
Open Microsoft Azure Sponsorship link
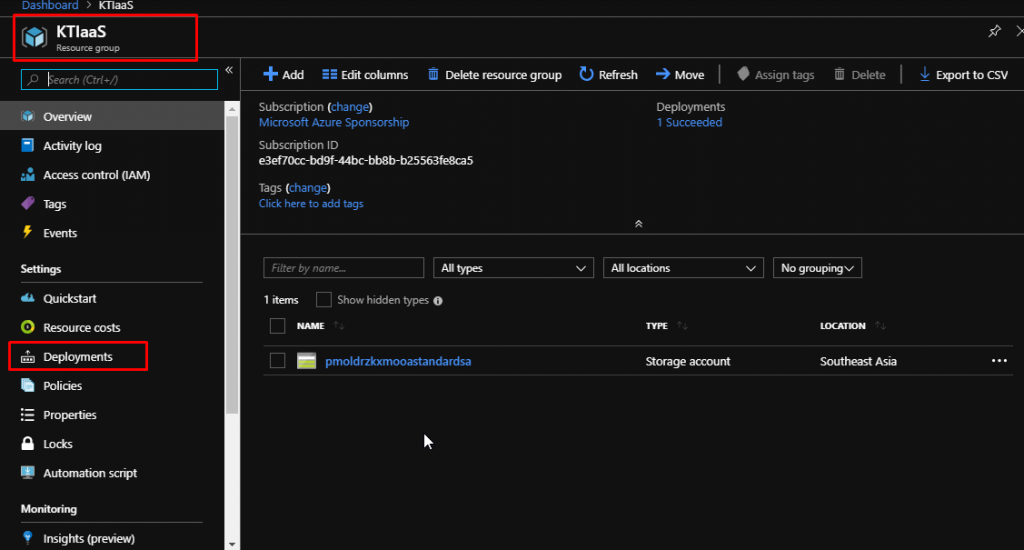coord(334,122)
